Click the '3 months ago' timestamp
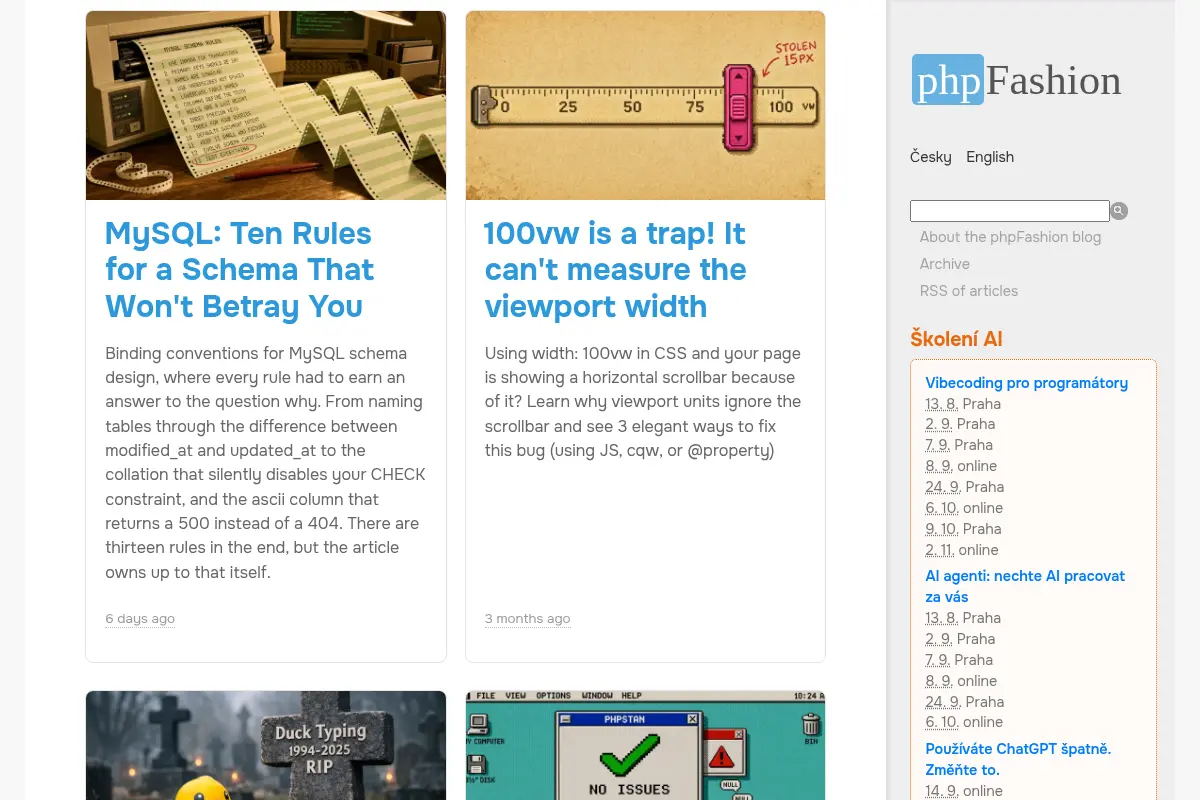The height and width of the screenshot is (800, 1200). coord(528,619)
